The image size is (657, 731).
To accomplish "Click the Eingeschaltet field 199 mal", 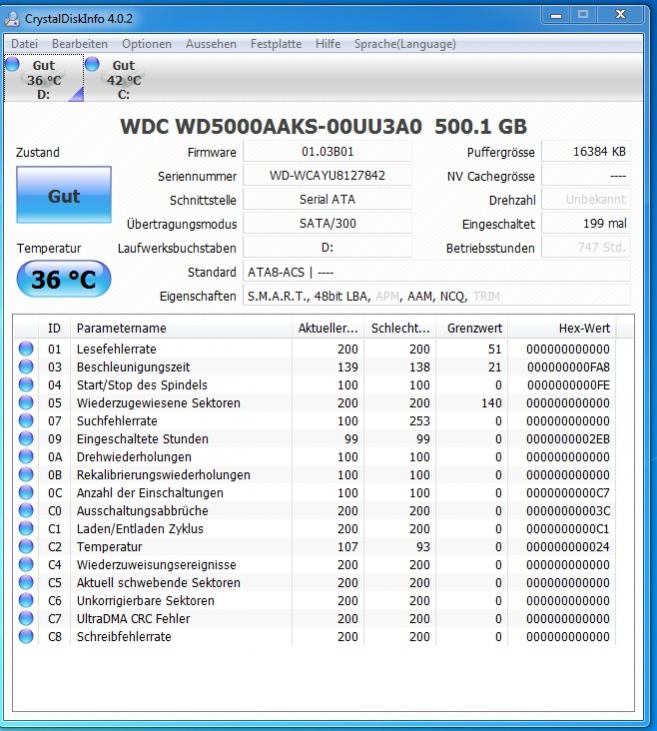I will (586, 223).
